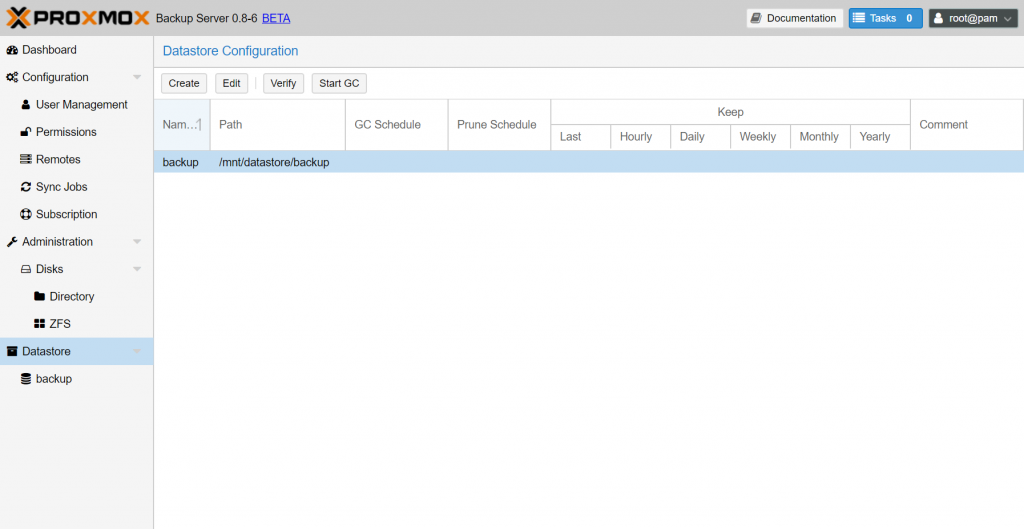Click the Monthly column header
Screen dimensions: 1024x529
[x=820, y=137]
